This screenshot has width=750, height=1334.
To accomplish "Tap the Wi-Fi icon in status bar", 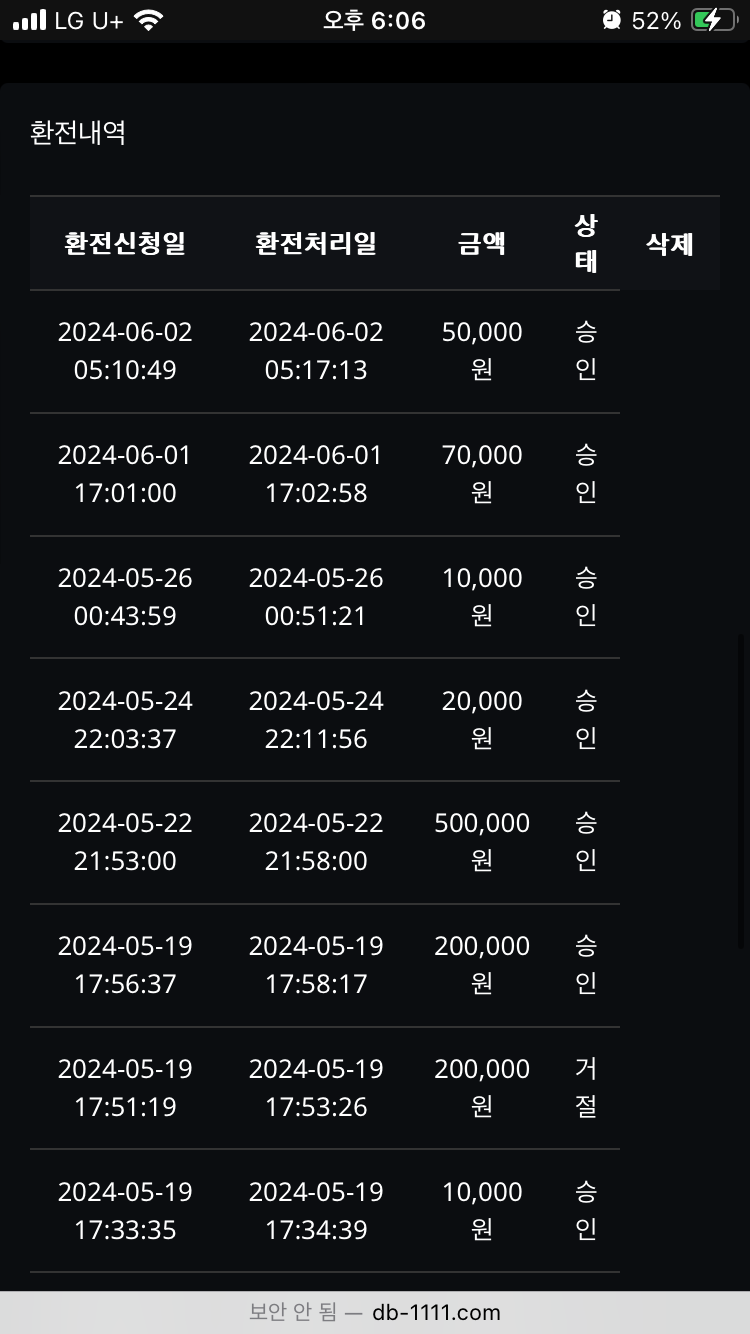I will click(x=148, y=21).
